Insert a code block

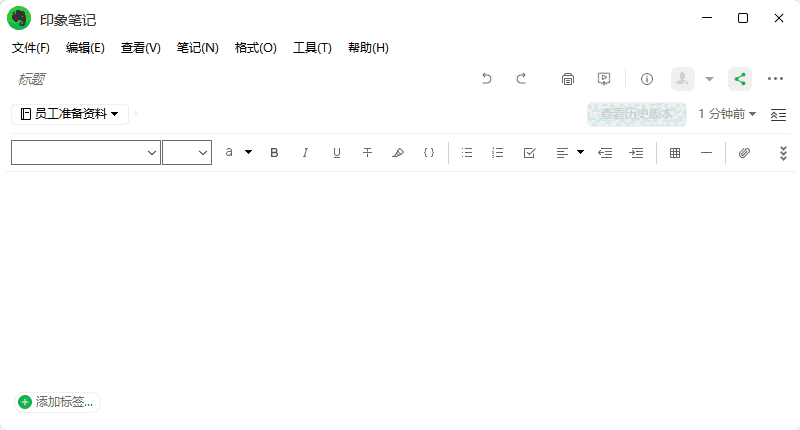click(429, 153)
